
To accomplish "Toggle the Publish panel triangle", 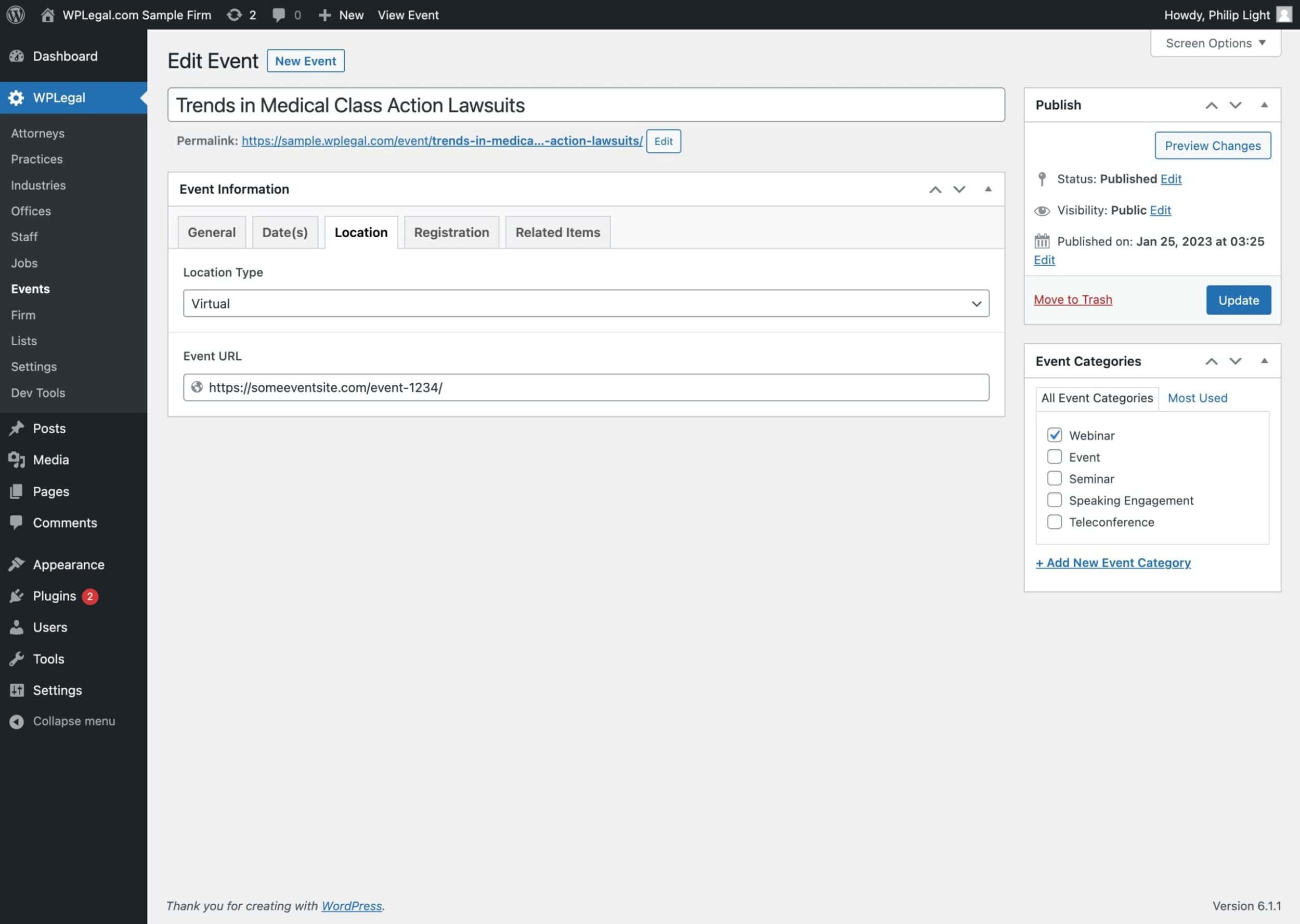I will 1264,105.
